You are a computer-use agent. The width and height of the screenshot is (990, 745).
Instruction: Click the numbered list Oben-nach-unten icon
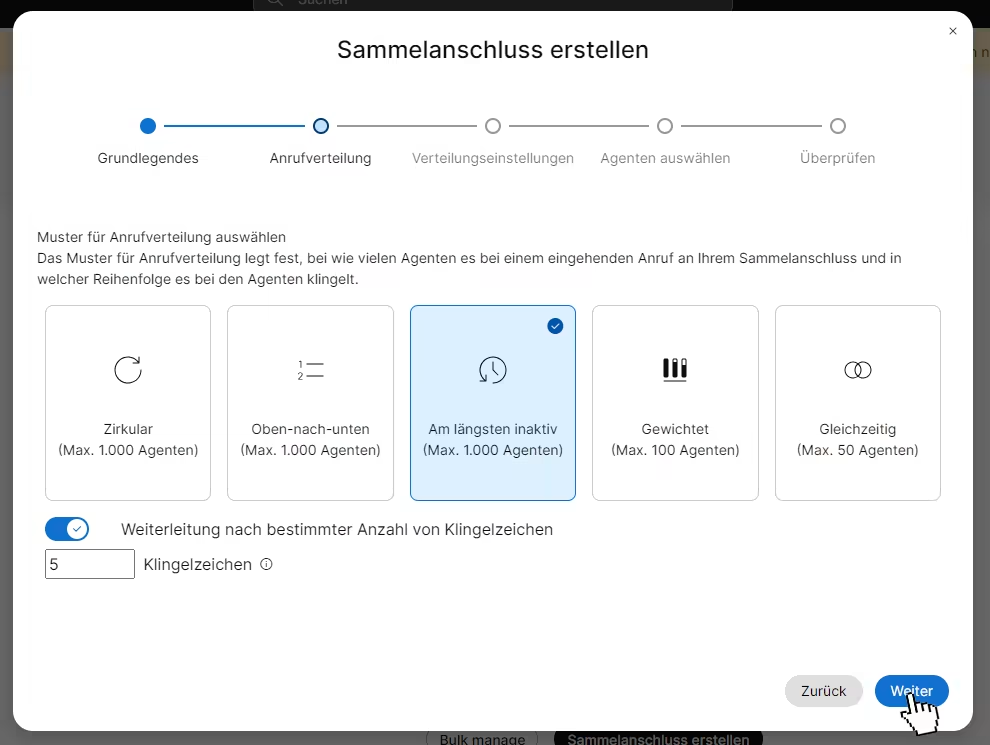coord(310,370)
